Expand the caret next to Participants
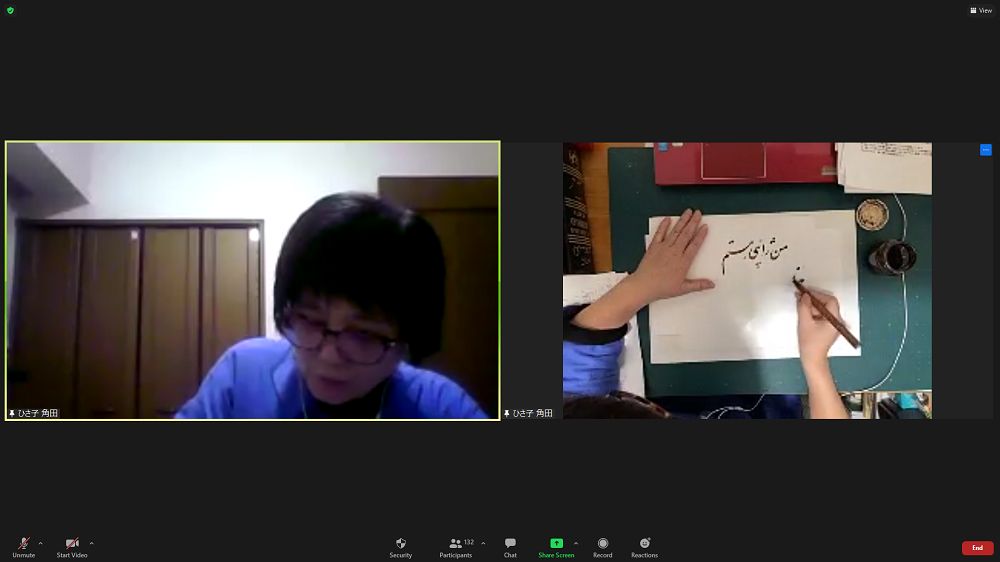Viewport: 1000px width, 562px height. tap(483, 543)
